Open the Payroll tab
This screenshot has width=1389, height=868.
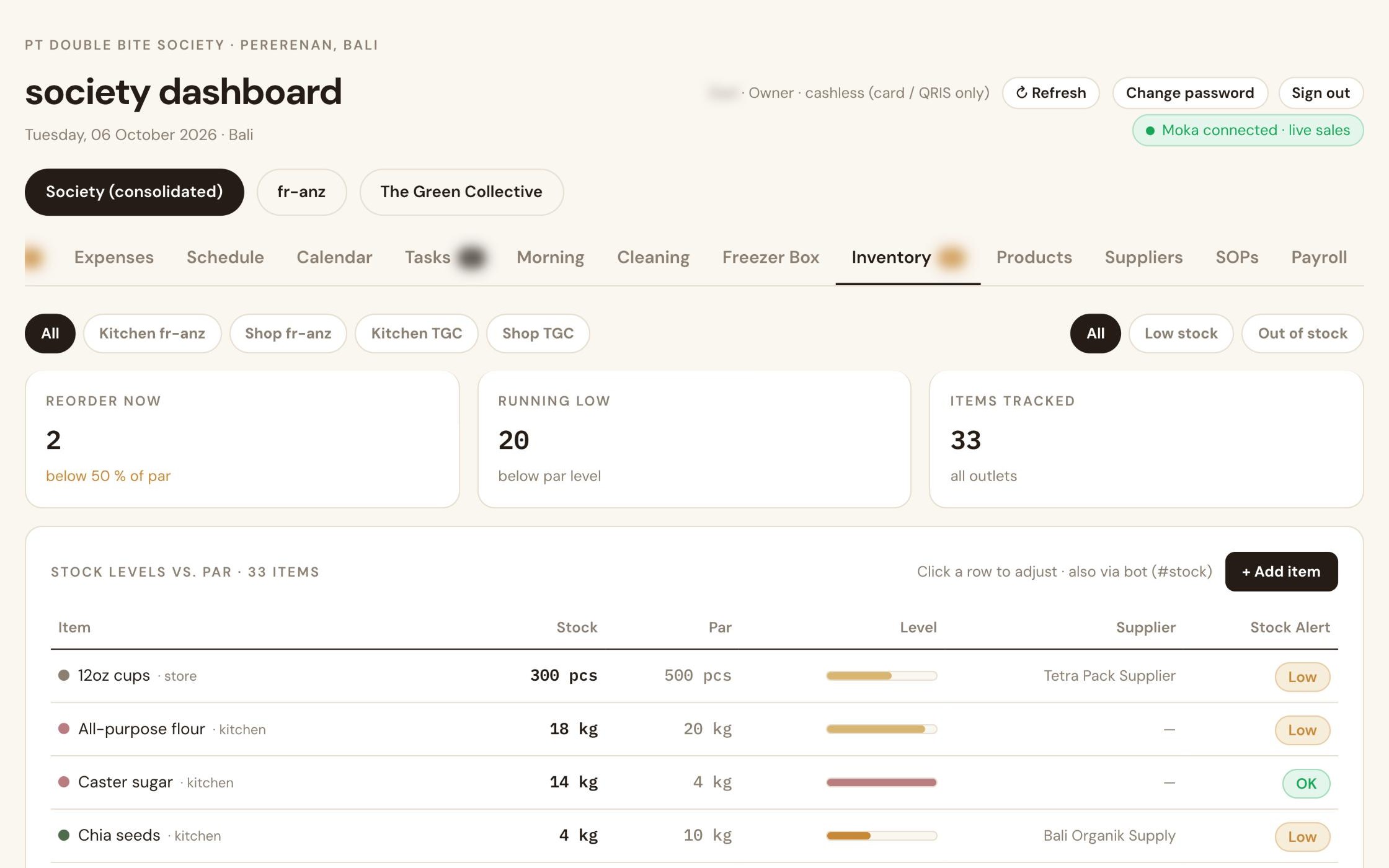click(x=1319, y=257)
